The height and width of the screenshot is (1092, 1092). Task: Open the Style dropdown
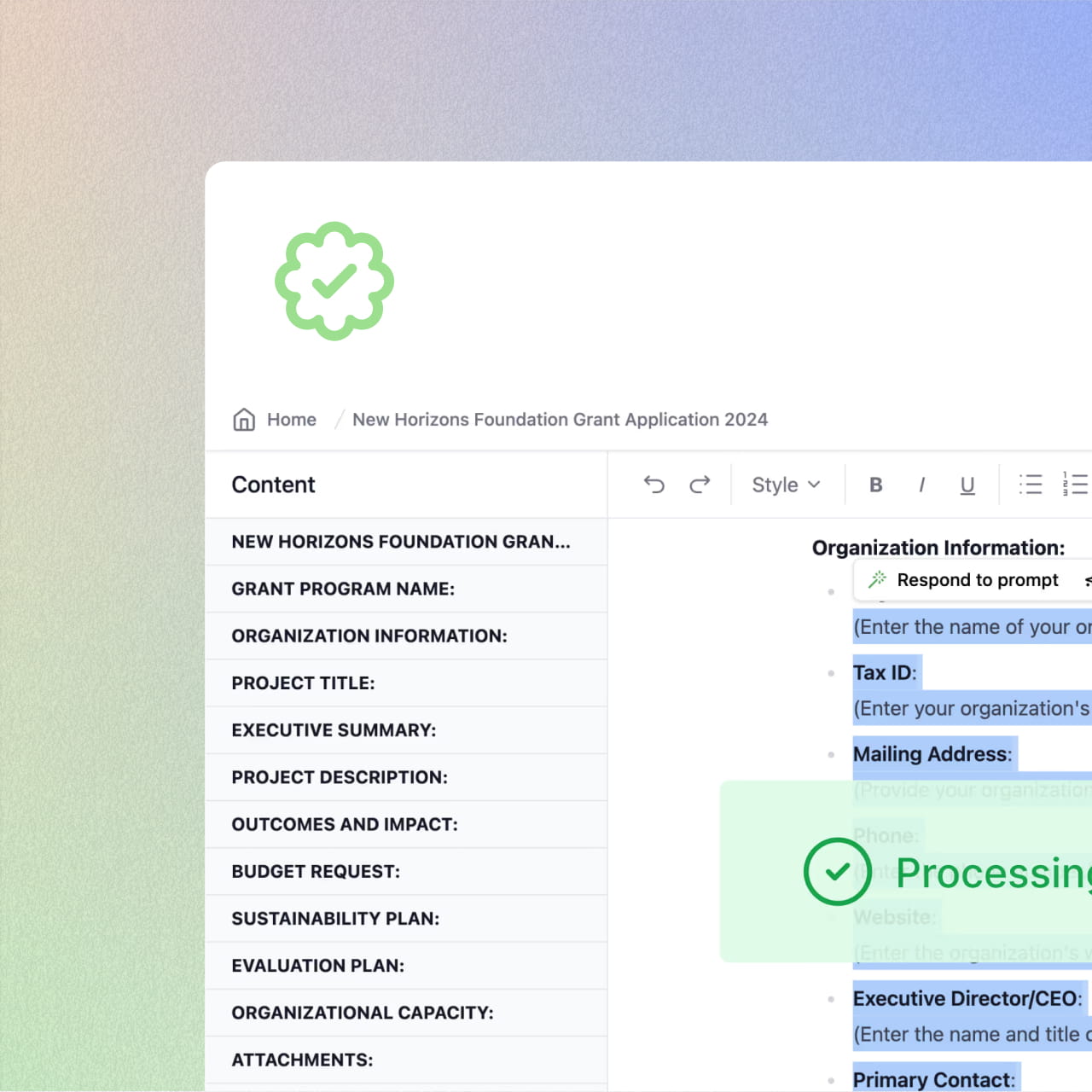point(785,485)
